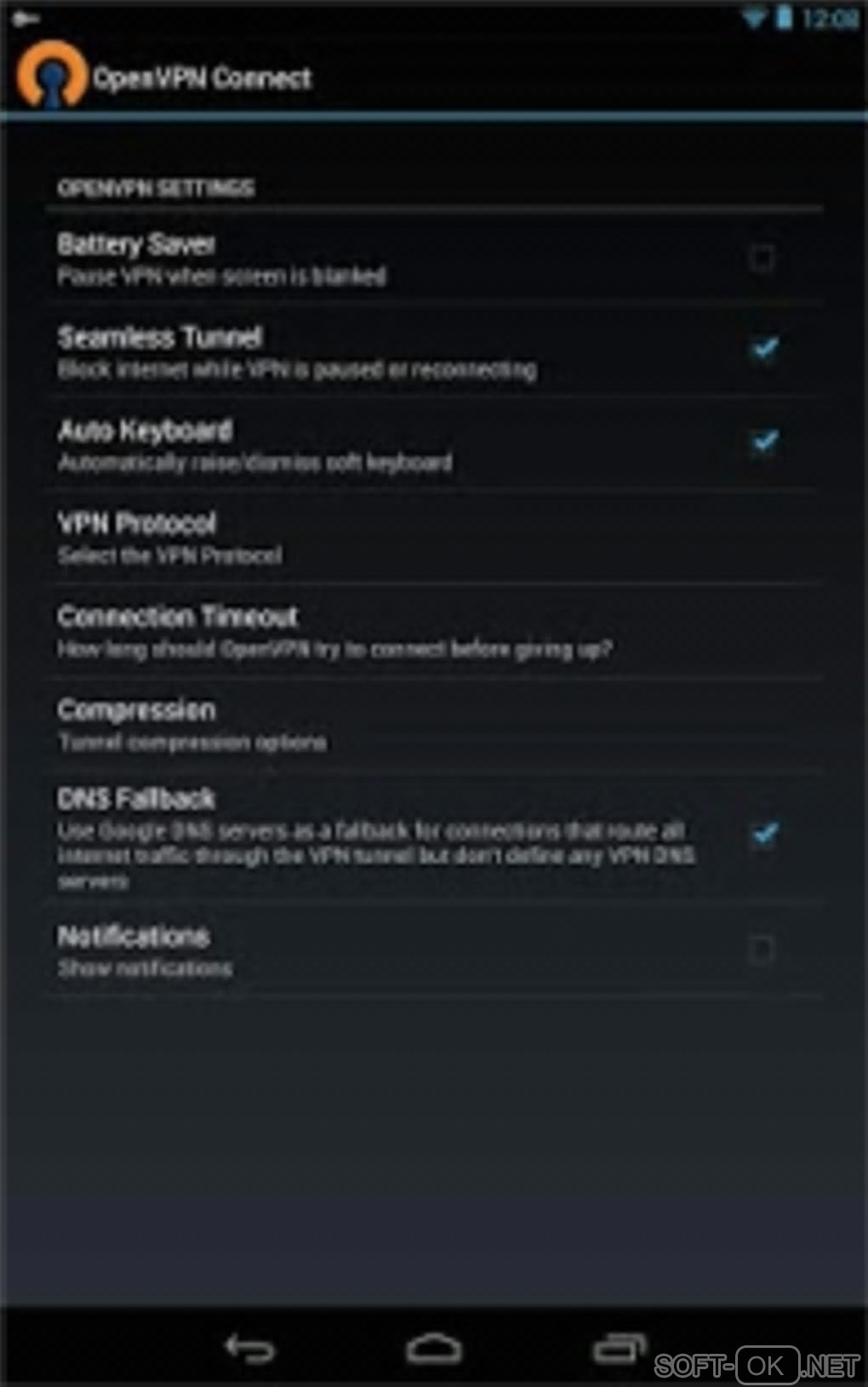Tap the OpenVPN Connect title text
This screenshot has width=868, height=1387.
[x=202, y=78]
